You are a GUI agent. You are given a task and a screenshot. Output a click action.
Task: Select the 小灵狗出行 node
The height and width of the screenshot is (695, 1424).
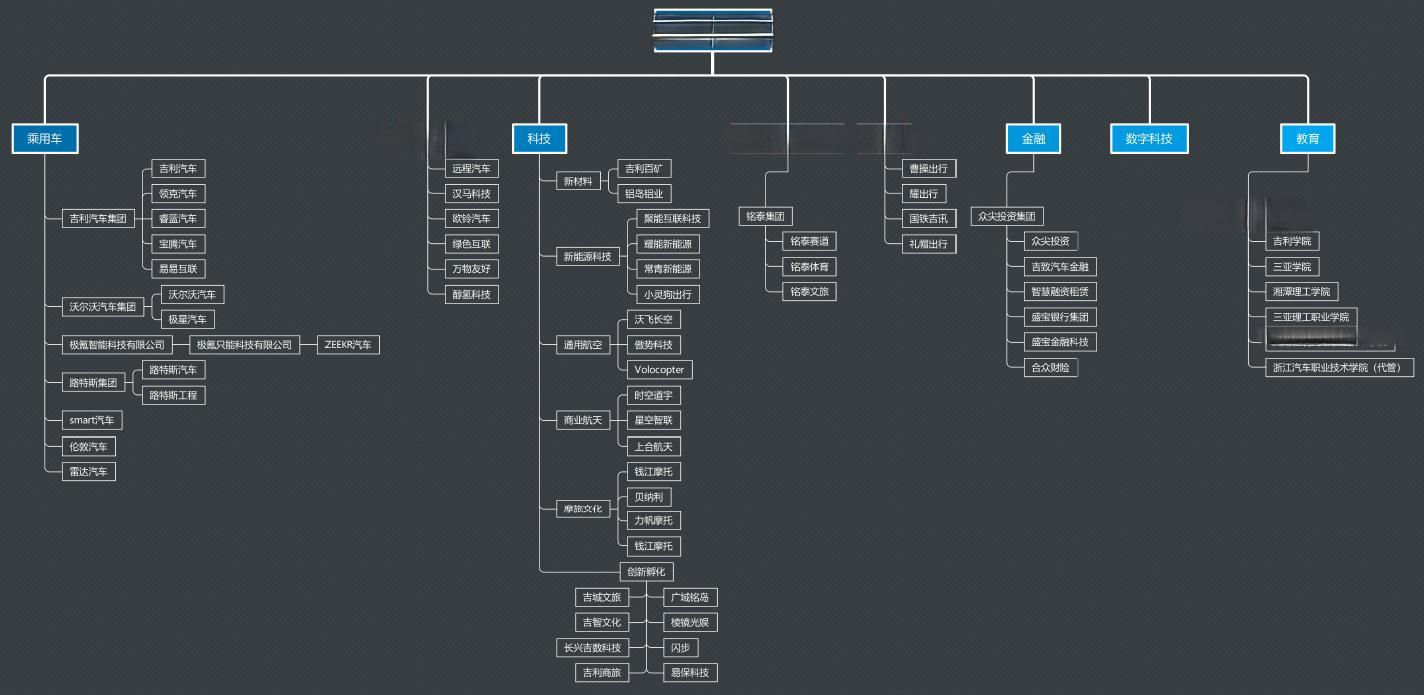[x=667, y=294]
